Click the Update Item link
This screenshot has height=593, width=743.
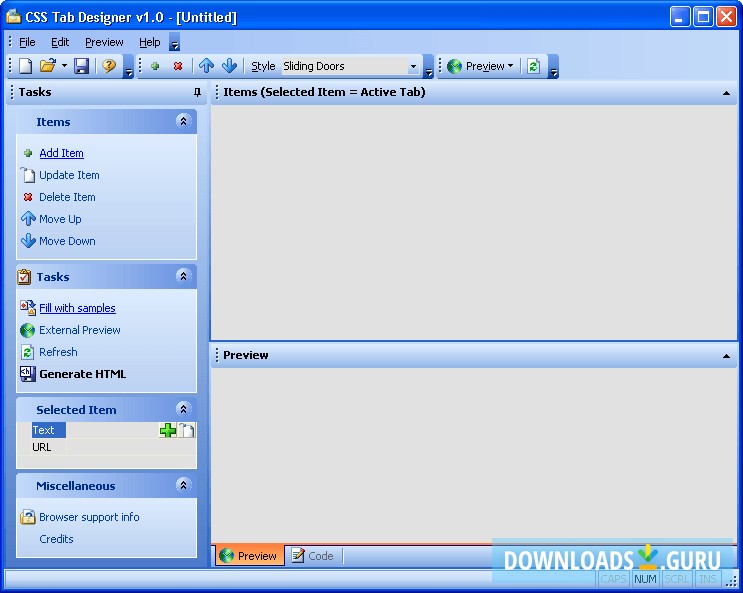pyautogui.click(x=69, y=175)
